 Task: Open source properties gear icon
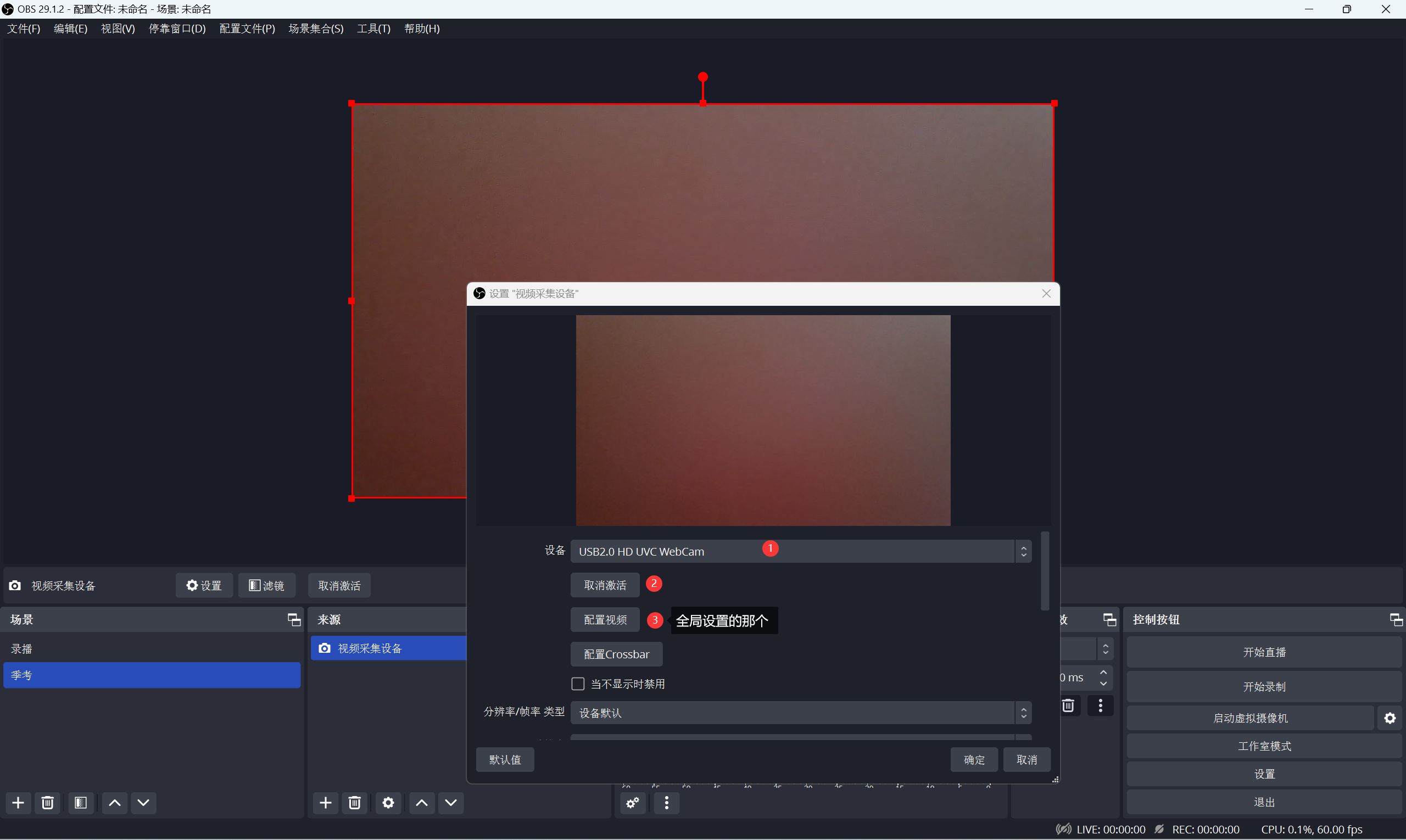388,802
